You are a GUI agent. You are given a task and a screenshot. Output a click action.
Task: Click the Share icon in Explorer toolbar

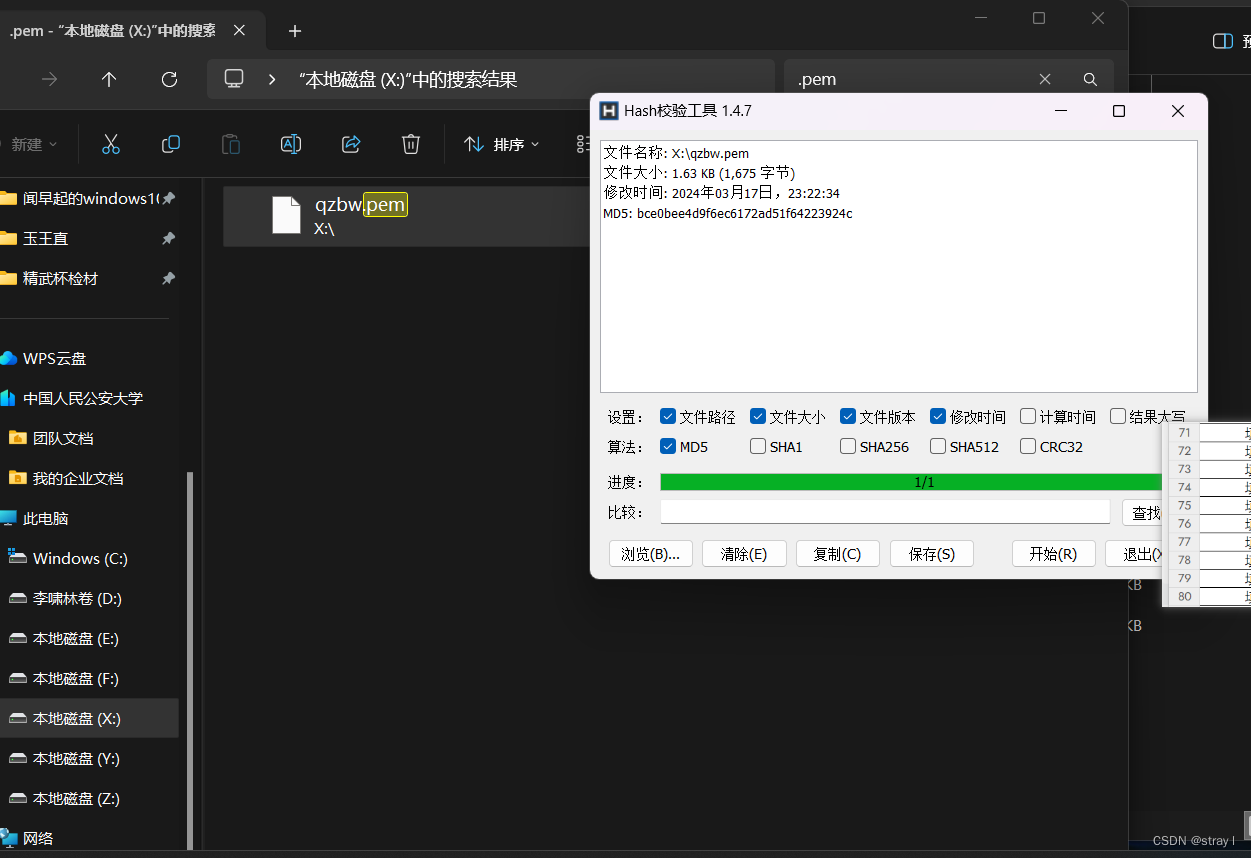pos(351,145)
